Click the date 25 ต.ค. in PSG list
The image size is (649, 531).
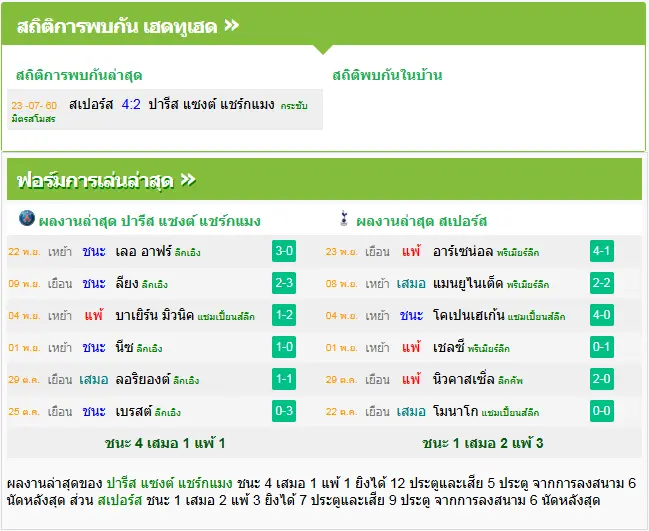pyautogui.click(x=24, y=412)
